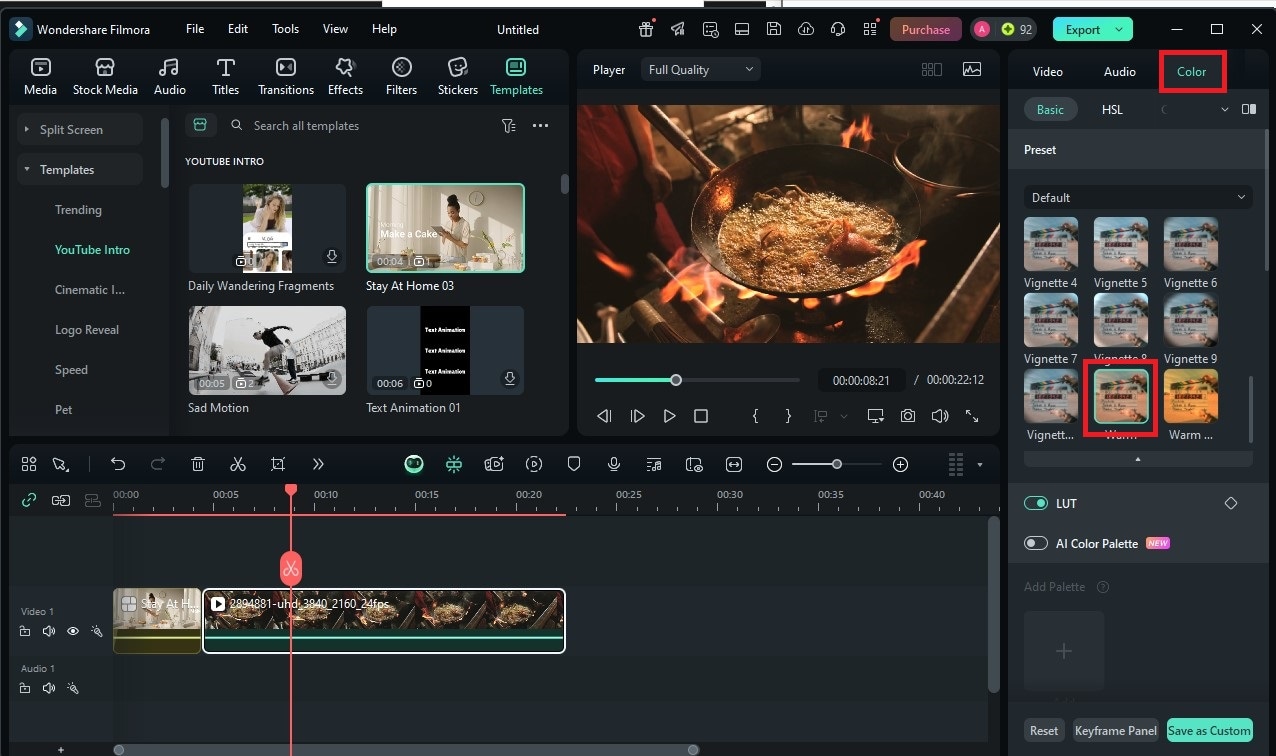
Task: Open the Stock Media tab
Action: click(x=105, y=77)
